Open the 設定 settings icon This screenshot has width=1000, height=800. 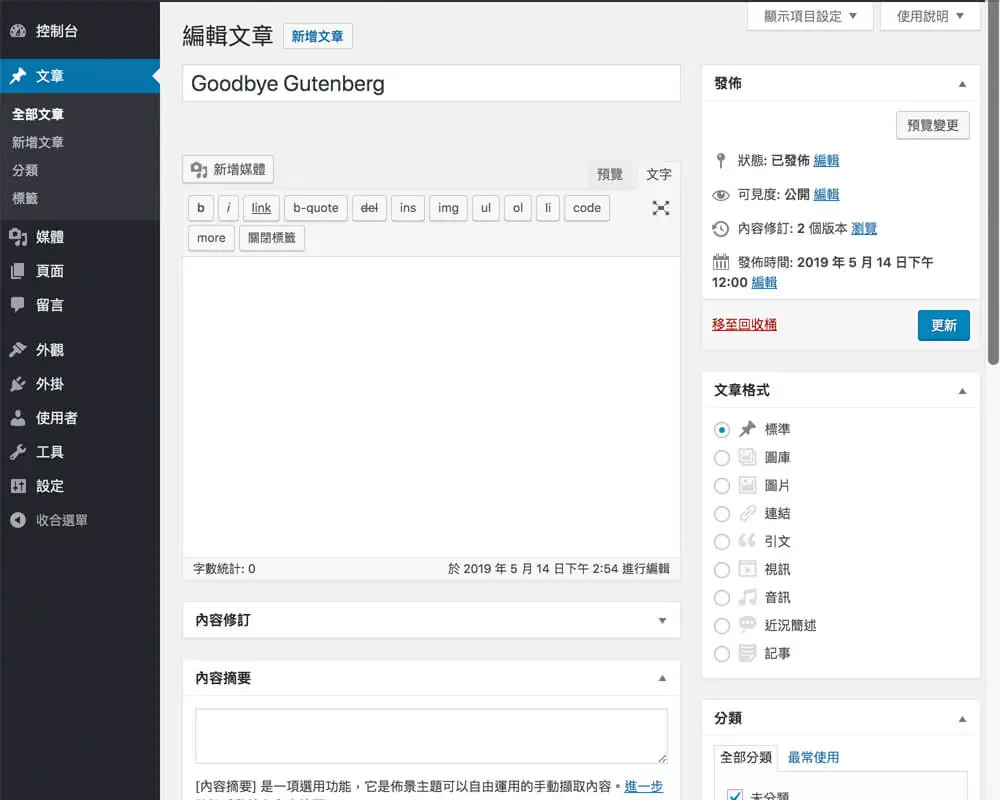point(18,486)
